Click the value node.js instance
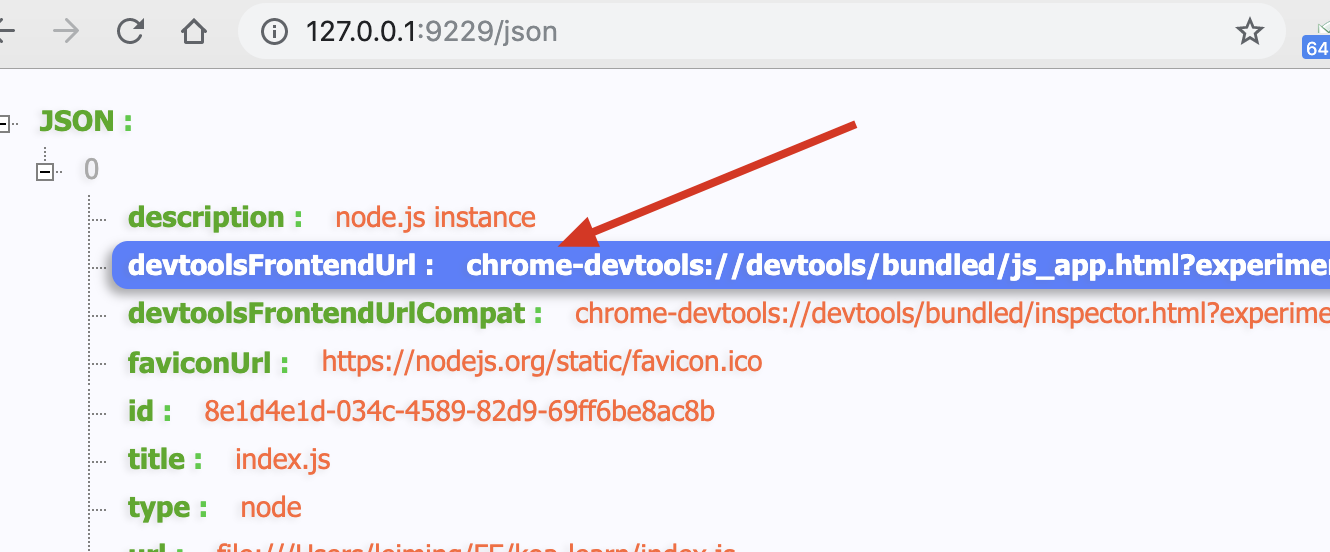This screenshot has width=1330, height=552. pyautogui.click(x=435, y=217)
